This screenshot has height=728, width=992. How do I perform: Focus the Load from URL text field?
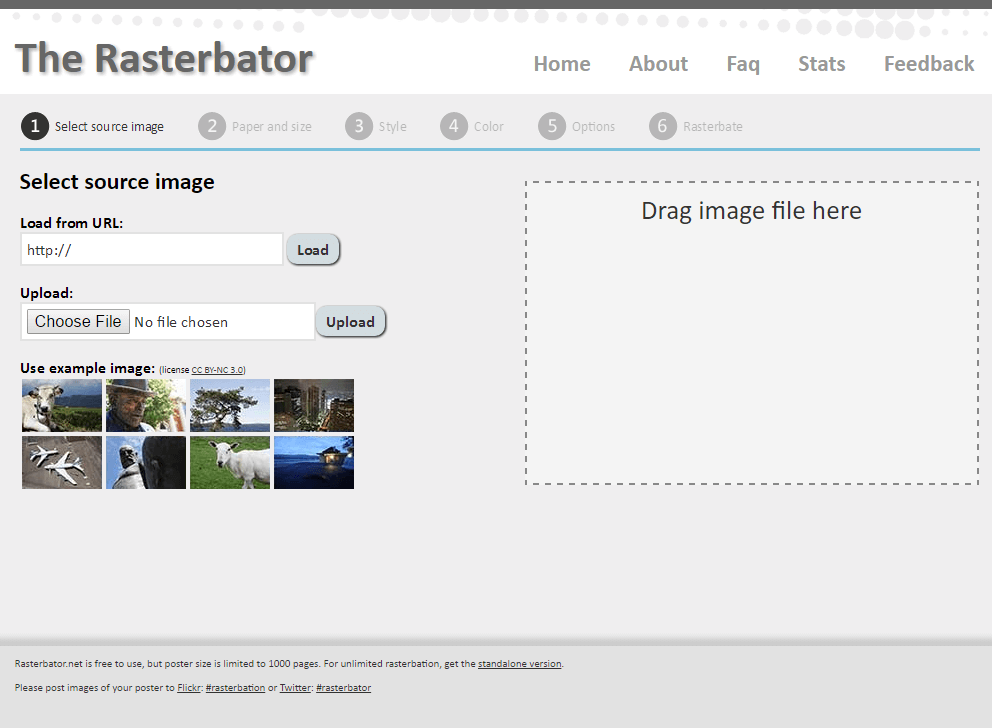(152, 250)
